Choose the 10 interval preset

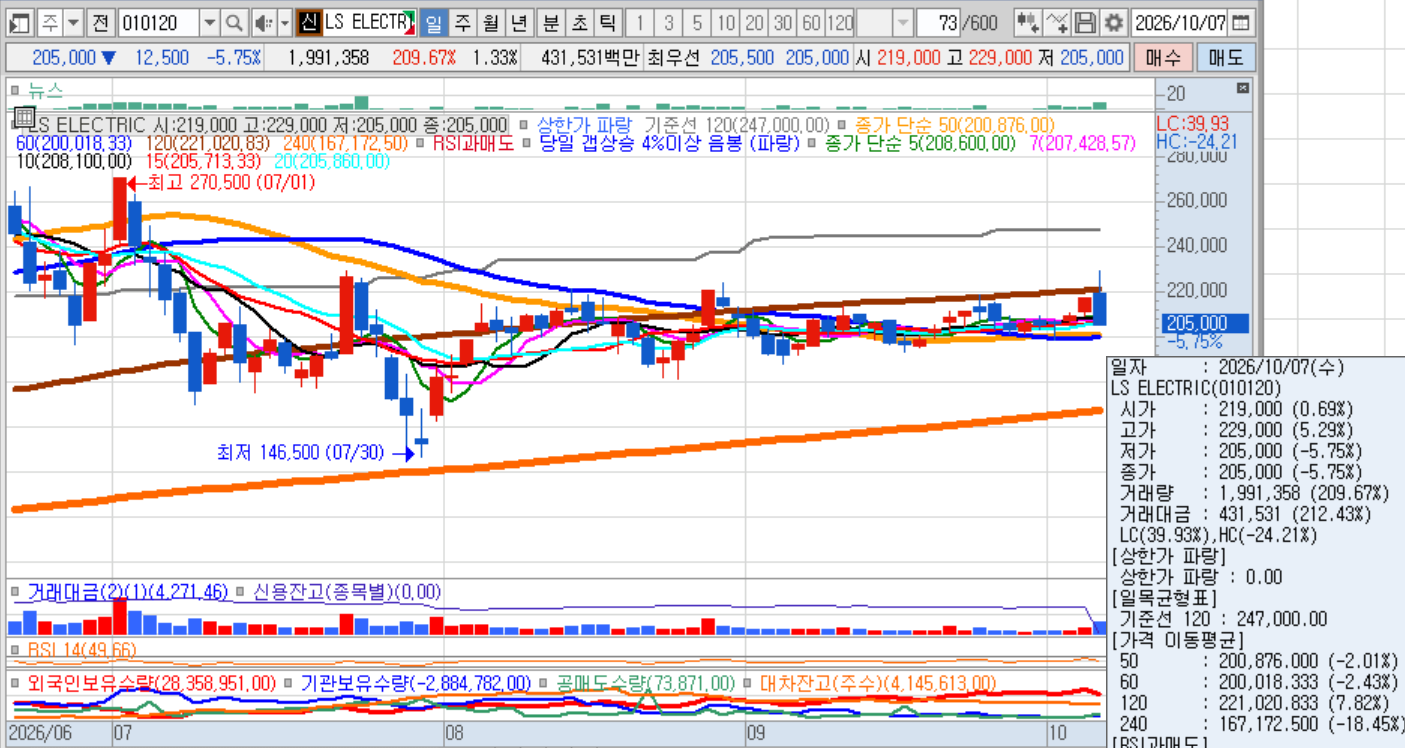(727, 22)
